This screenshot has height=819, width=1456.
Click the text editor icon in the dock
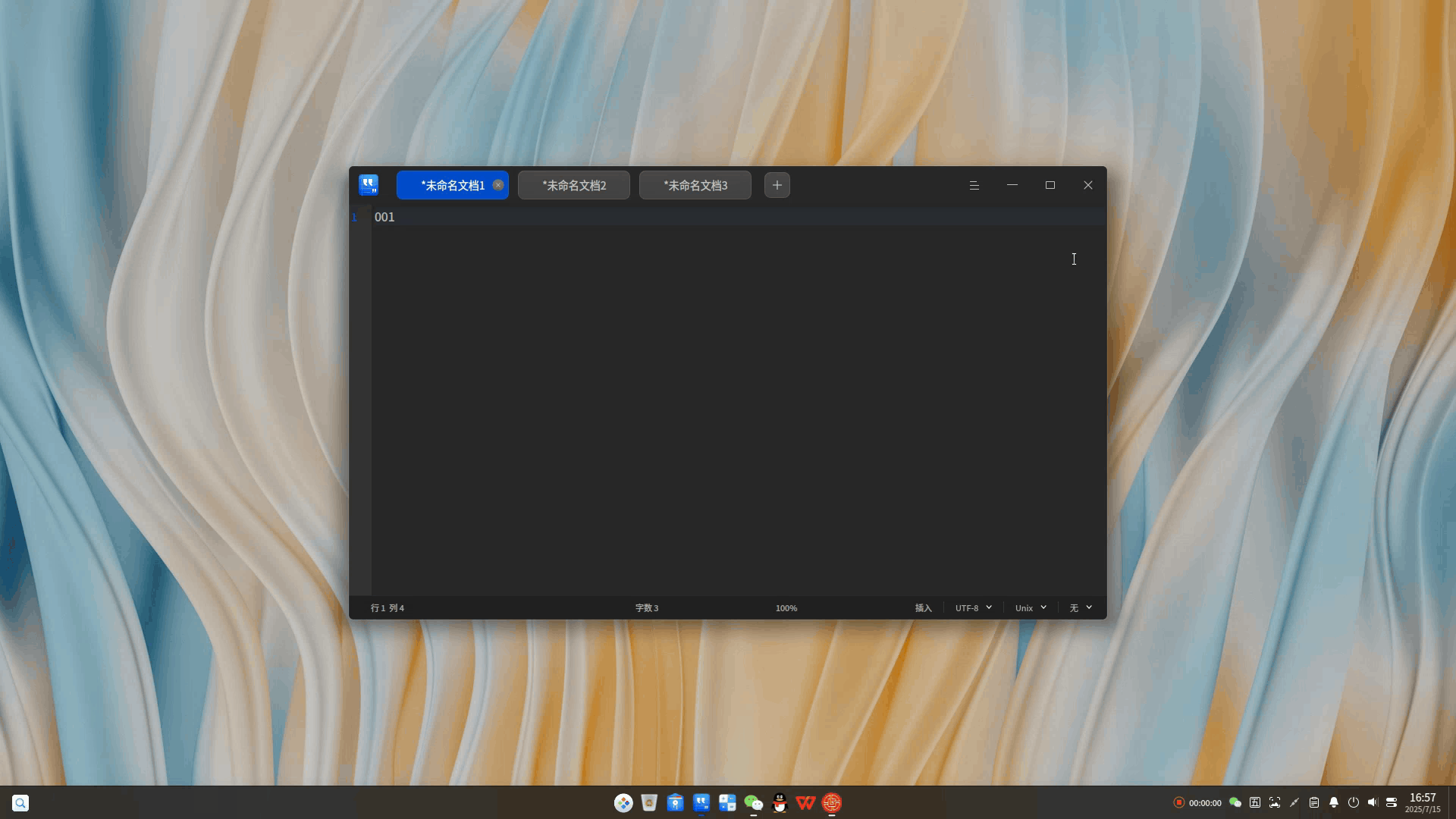tap(701, 803)
